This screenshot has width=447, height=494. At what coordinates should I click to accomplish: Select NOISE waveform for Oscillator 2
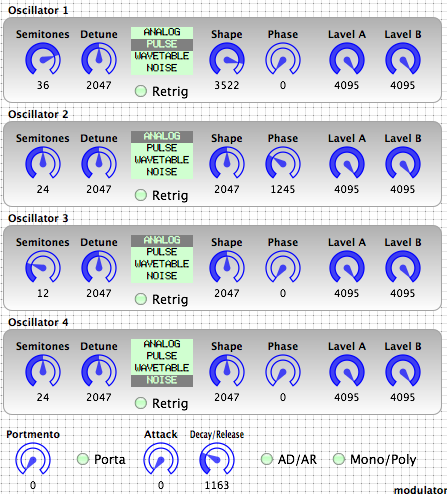(x=162, y=172)
